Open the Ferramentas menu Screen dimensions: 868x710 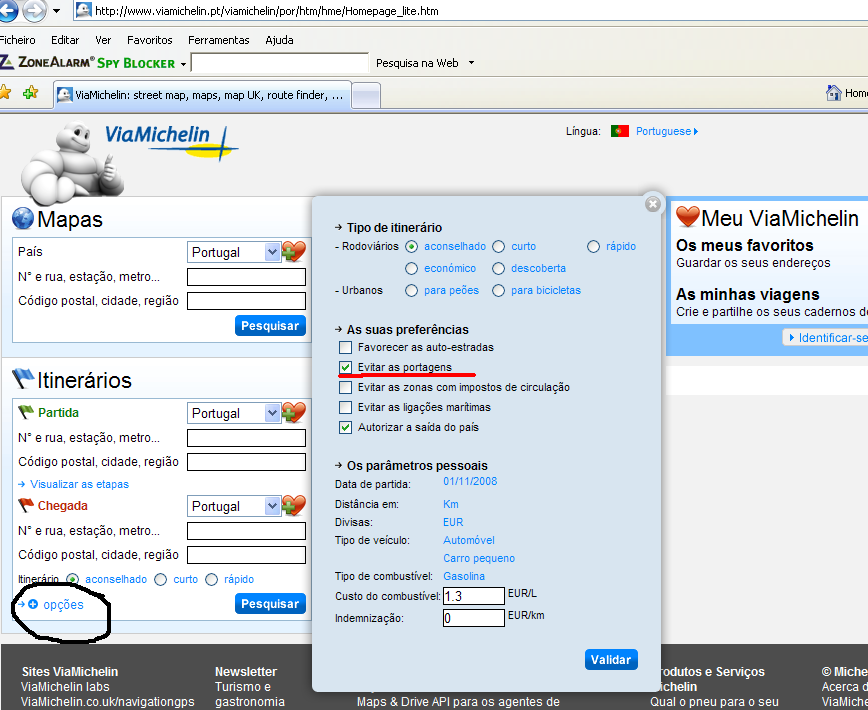click(x=219, y=40)
